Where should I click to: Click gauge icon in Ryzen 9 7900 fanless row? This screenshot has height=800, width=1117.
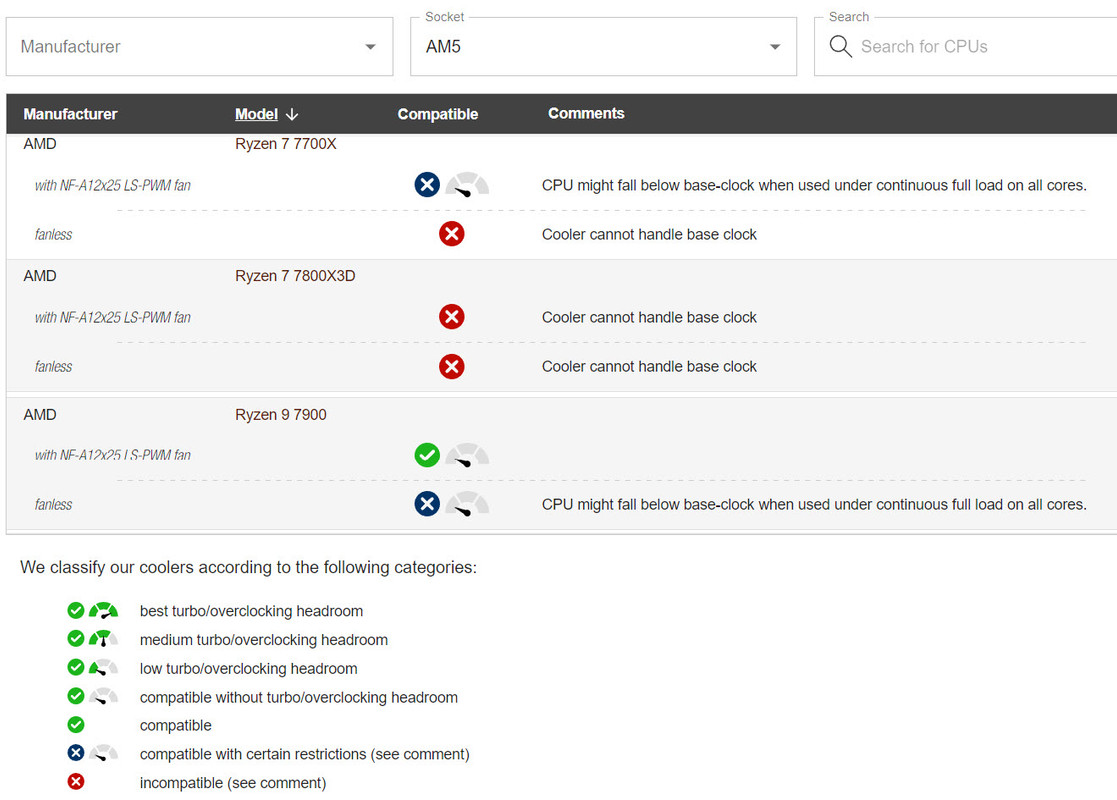coord(467,504)
